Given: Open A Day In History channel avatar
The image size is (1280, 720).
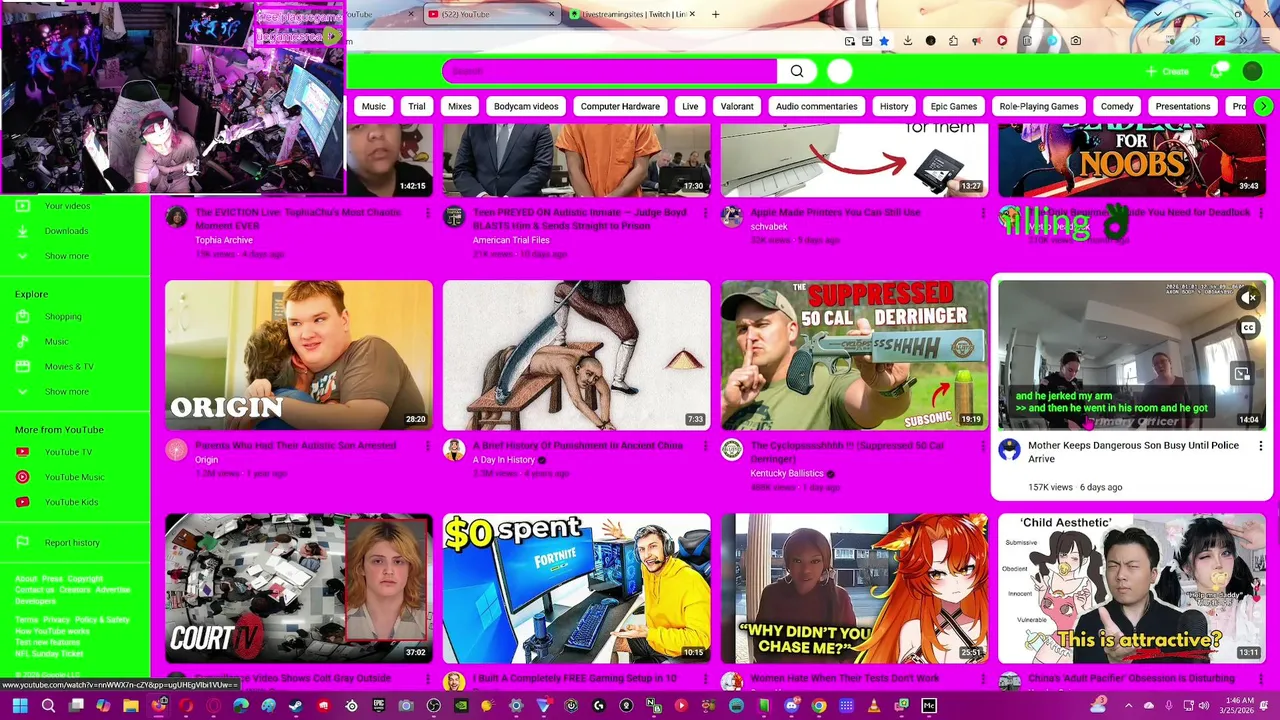Looking at the screenshot, I should 454,450.
